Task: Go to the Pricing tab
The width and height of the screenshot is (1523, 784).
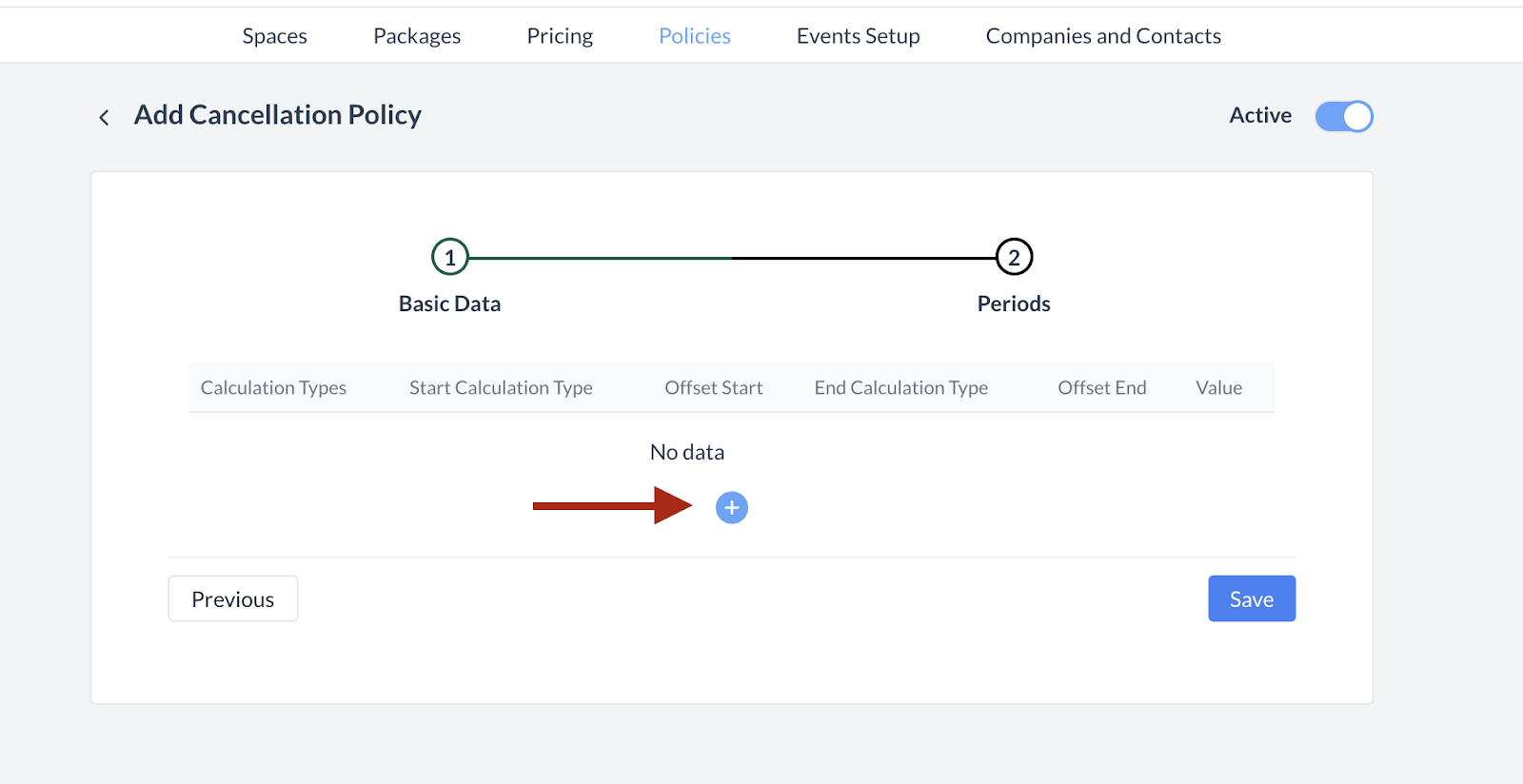Action: point(560,36)
